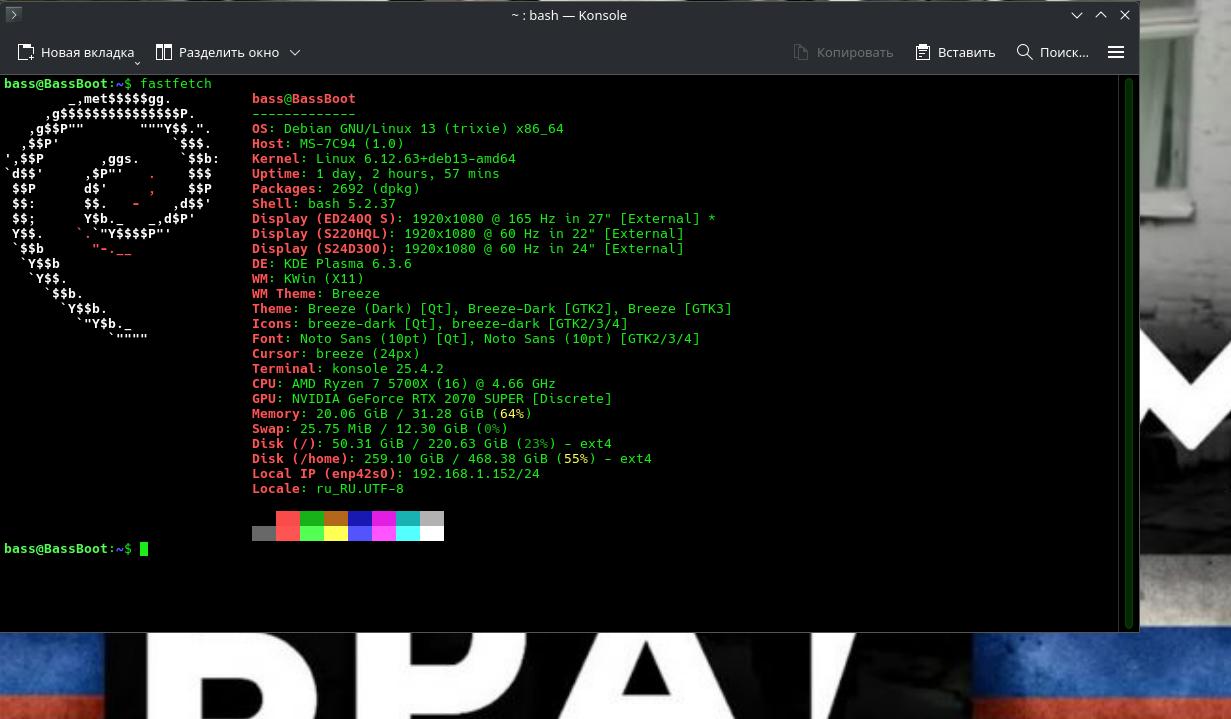Image resolution: width=1231 pixels, height=719 pixels.
Task: Click the typed fastfetch command text
Action: point(176,83)
